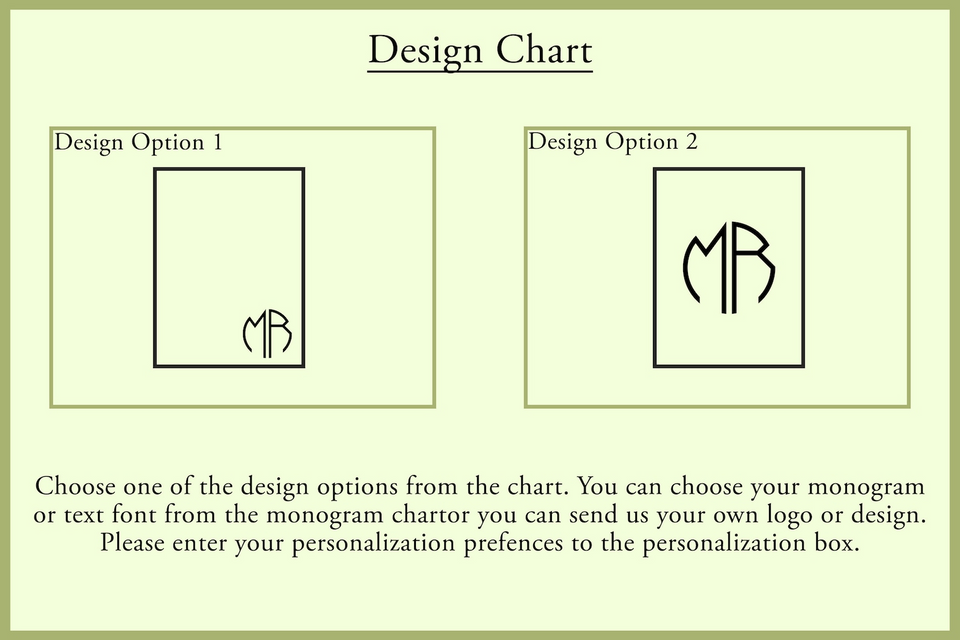Screen dimensions: 960x640
Task: Click the letter M in Option 2's monogram
Action: [709, 267]
